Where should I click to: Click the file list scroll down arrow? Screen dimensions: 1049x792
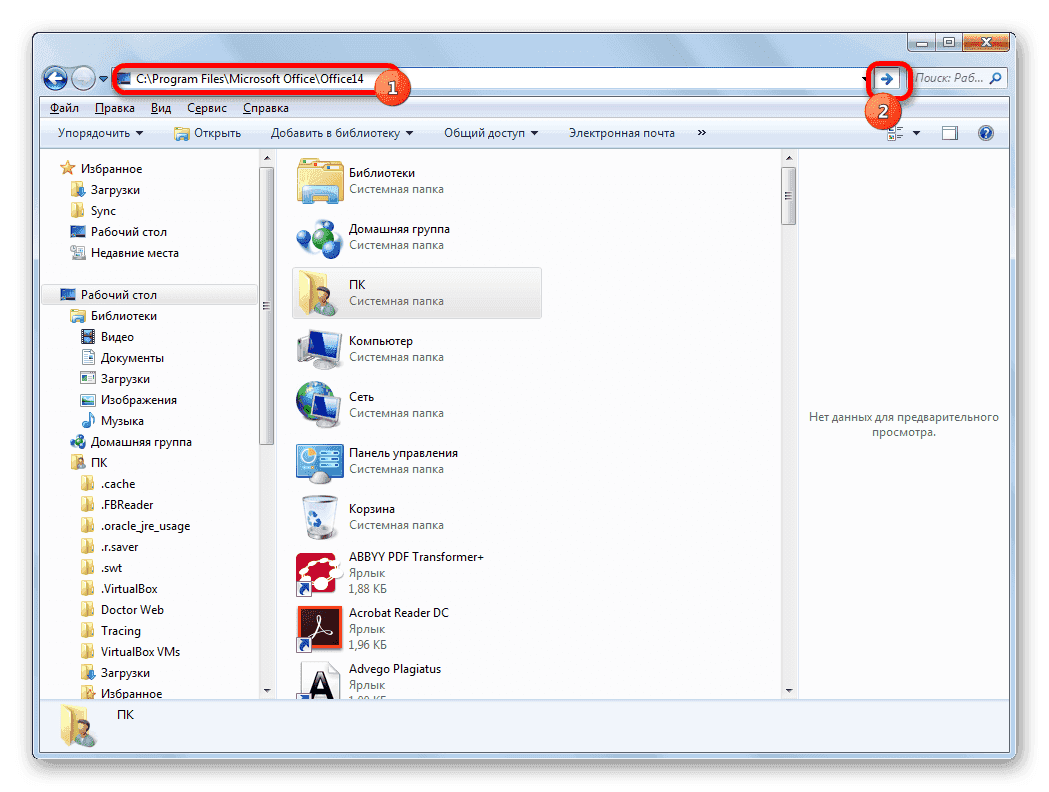pyautogui.click(x=789, y=690)
